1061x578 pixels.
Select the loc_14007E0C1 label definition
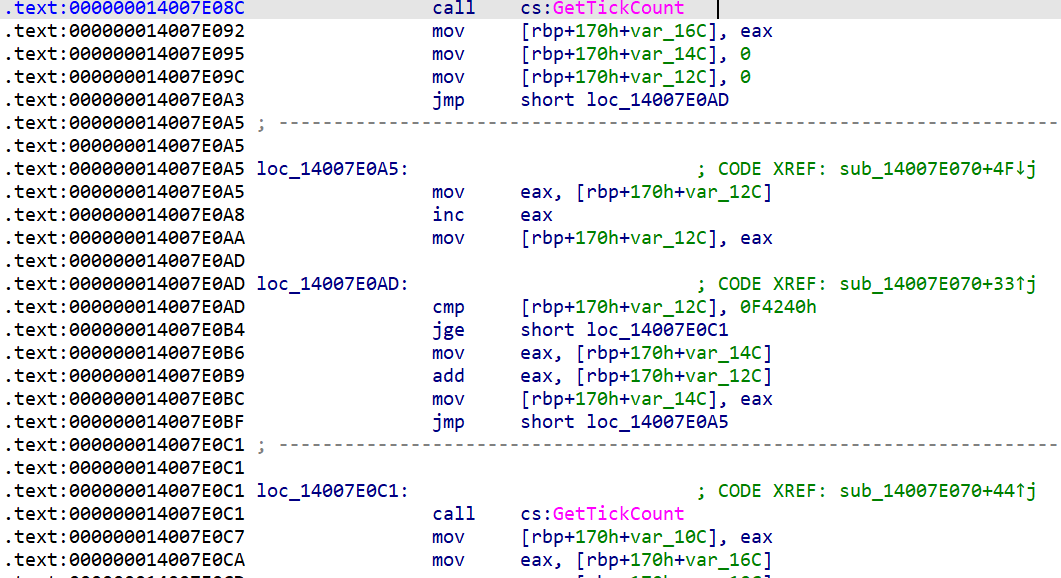(x=331, y=491)
